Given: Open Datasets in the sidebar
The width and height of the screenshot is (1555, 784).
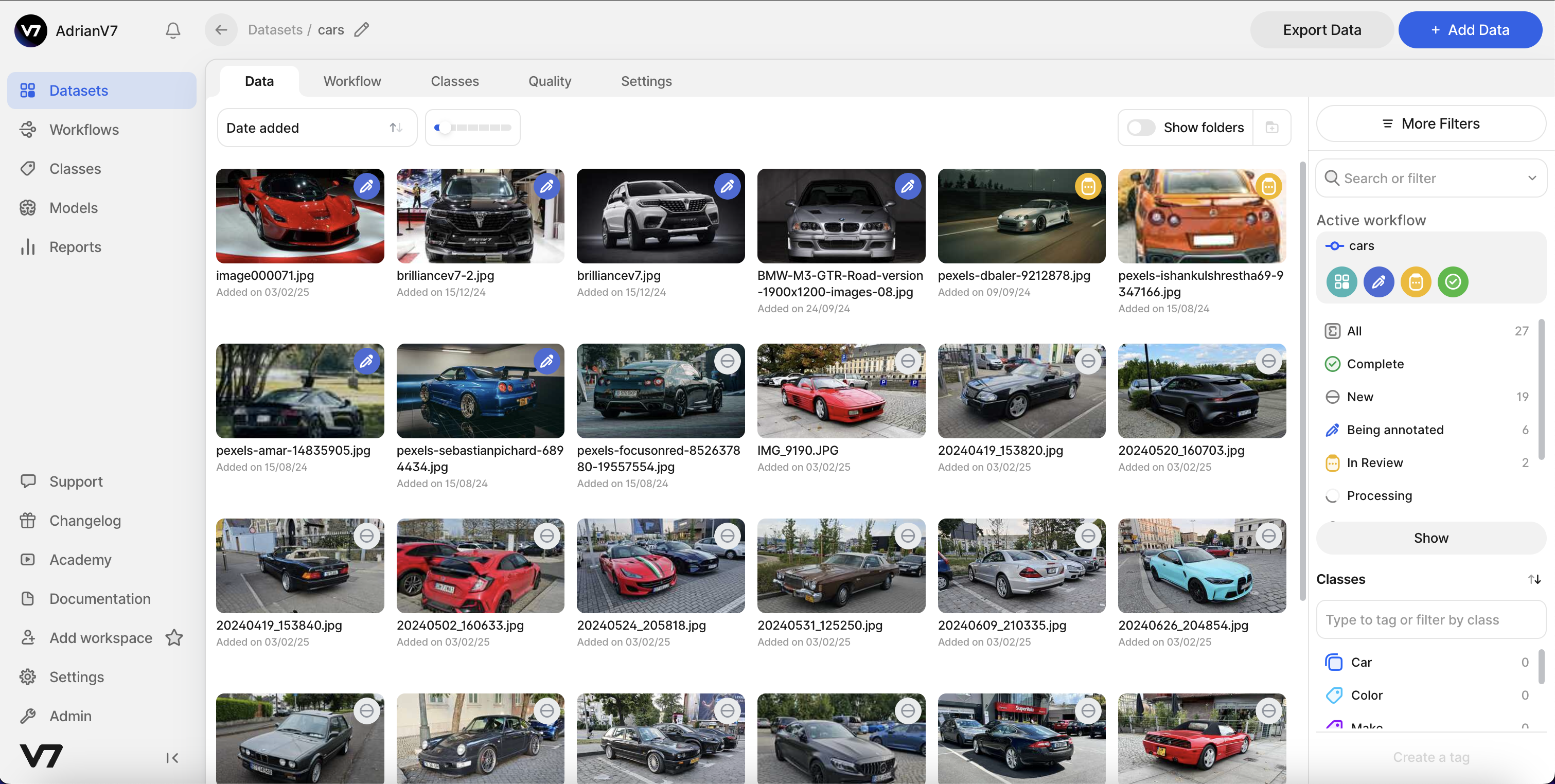Looking at the screenshot, I should click(101, 91).
